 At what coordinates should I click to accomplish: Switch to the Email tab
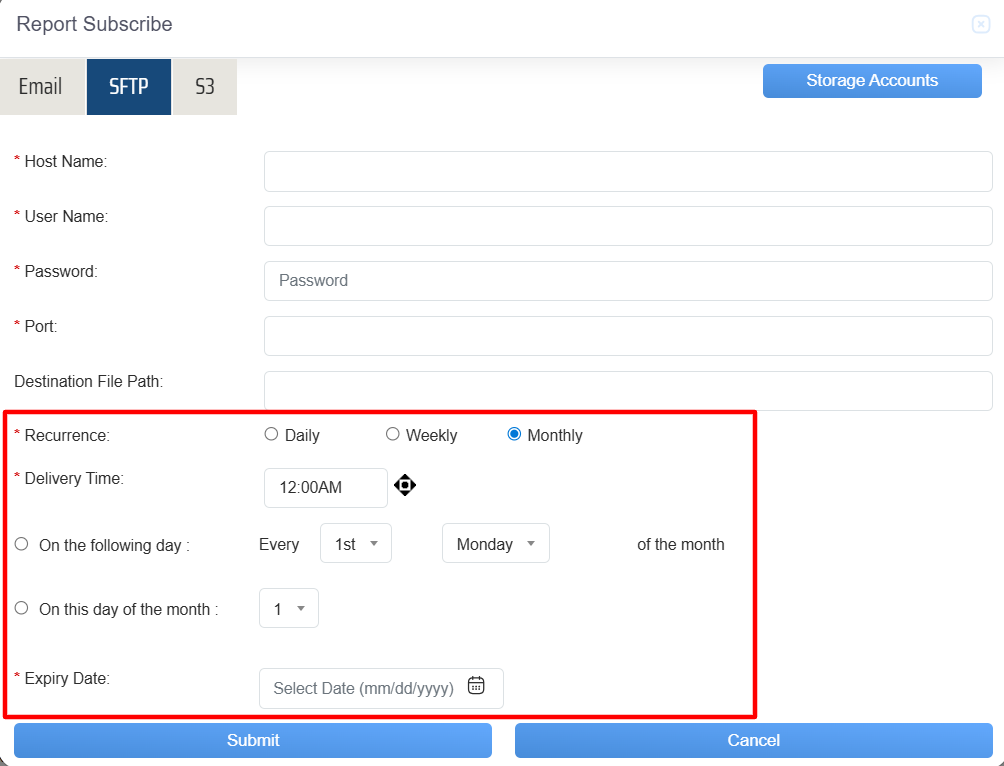[x=41, y=87]
